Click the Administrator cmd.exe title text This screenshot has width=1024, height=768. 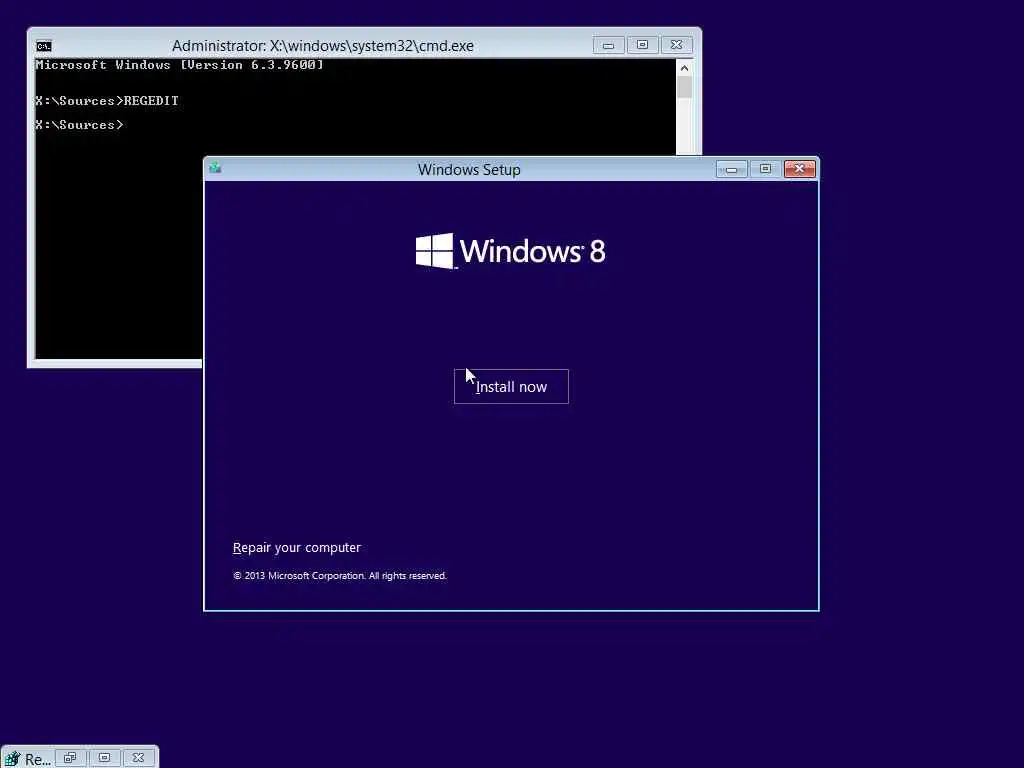tap(323, 46)
